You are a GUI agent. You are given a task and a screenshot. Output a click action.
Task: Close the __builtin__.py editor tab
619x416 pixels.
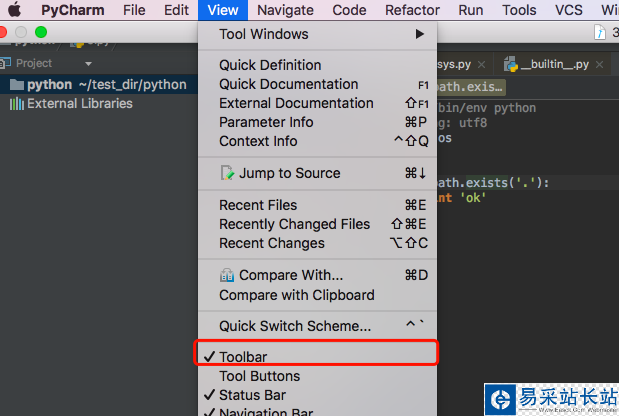598,65
